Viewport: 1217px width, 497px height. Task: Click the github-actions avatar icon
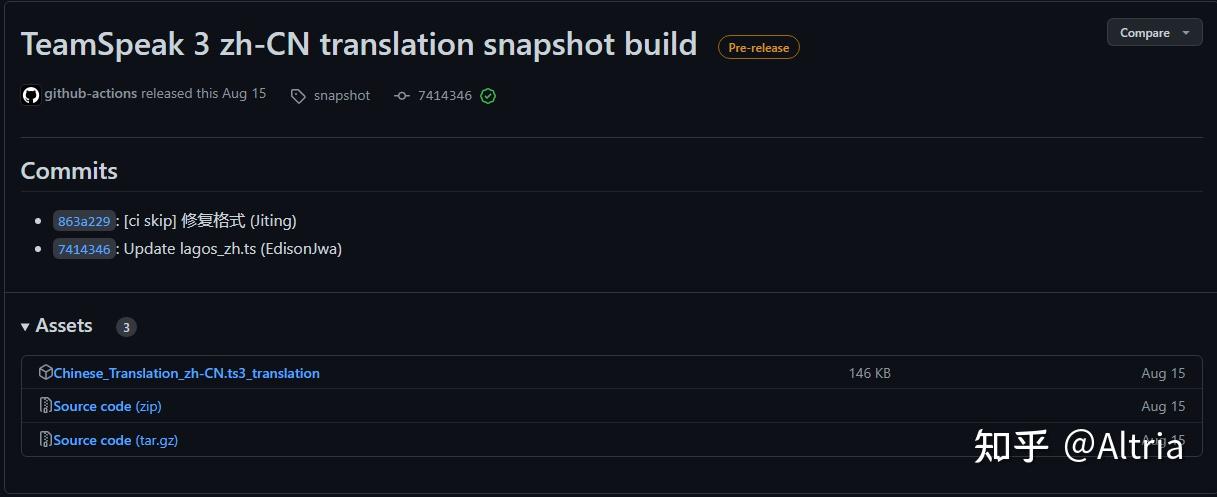click(x=31, y=95)
